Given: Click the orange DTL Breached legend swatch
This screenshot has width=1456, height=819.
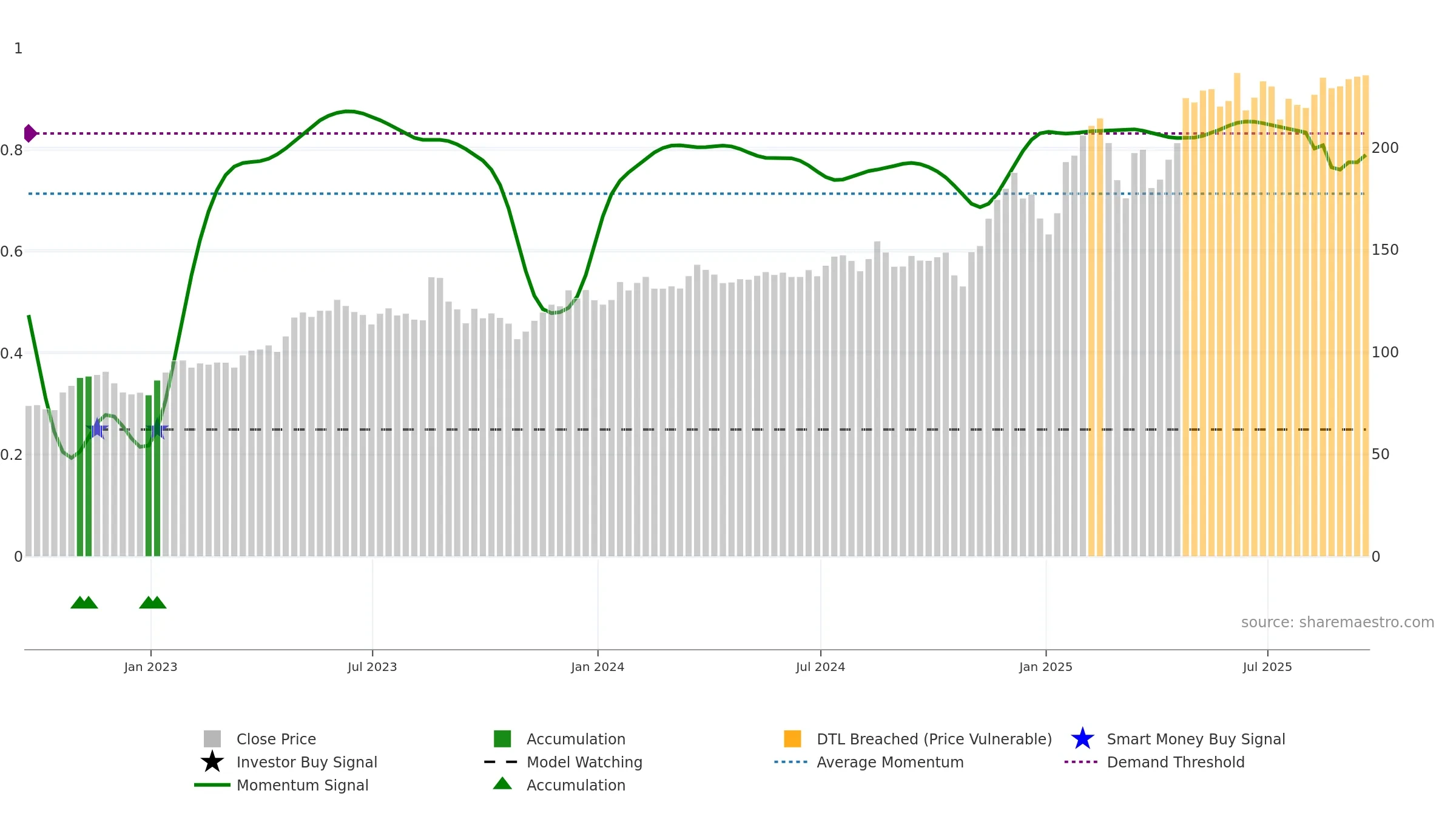Looking at the screenshot, I should 792,739.
